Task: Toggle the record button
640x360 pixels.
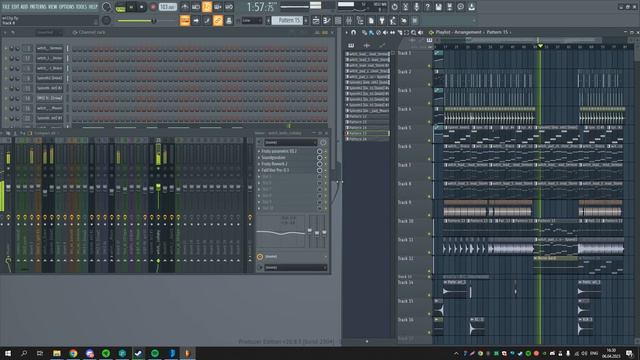Action: click(153, 7)
